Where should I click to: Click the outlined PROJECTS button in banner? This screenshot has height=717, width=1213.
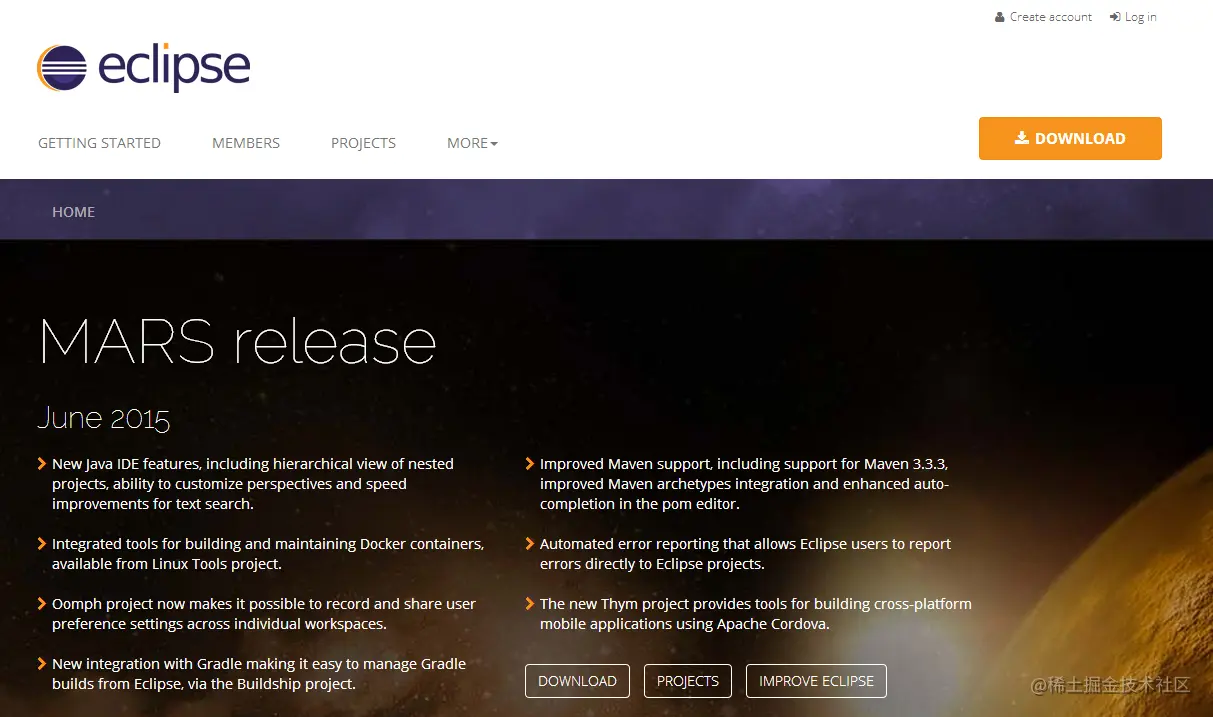coord(688,681)
